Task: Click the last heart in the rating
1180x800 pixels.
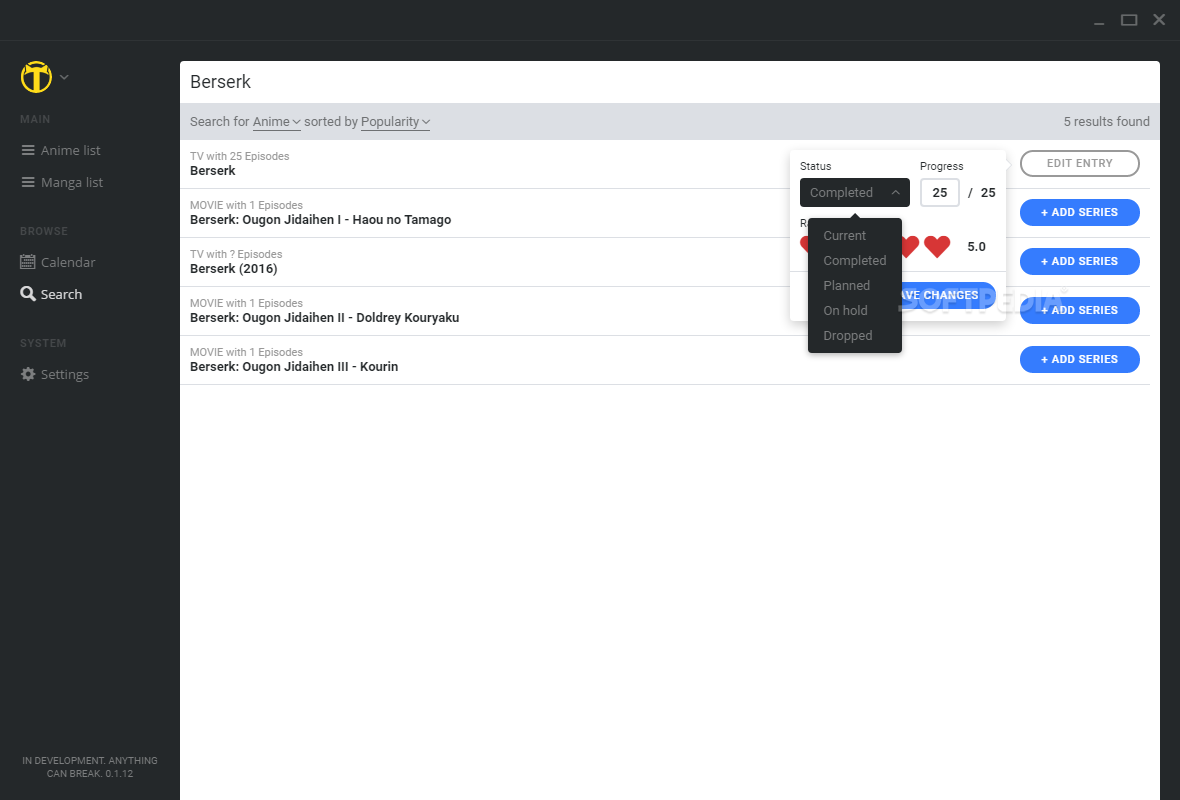Action: tap(937, 246)
